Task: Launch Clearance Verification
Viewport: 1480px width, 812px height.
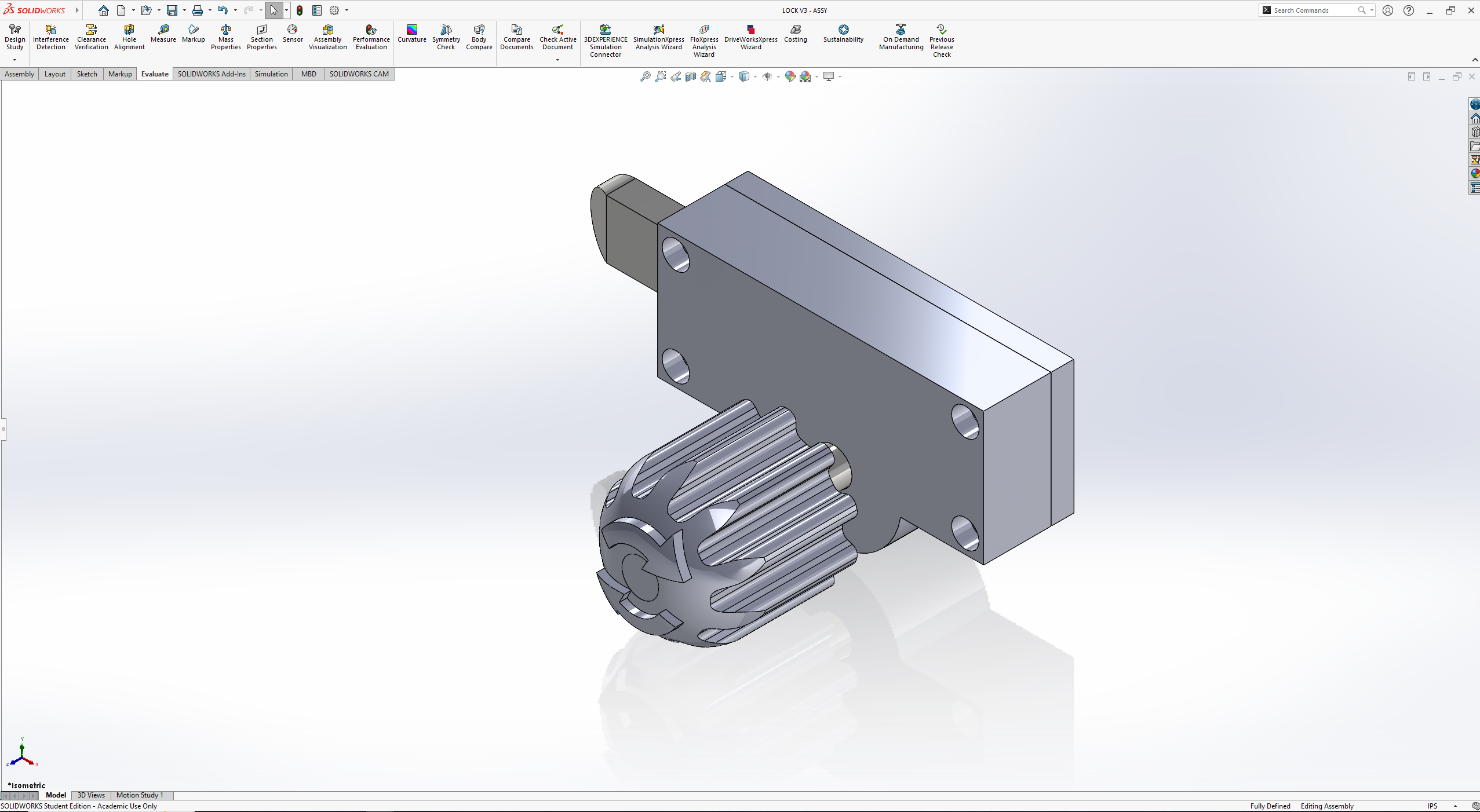Action: click(91, 37)
